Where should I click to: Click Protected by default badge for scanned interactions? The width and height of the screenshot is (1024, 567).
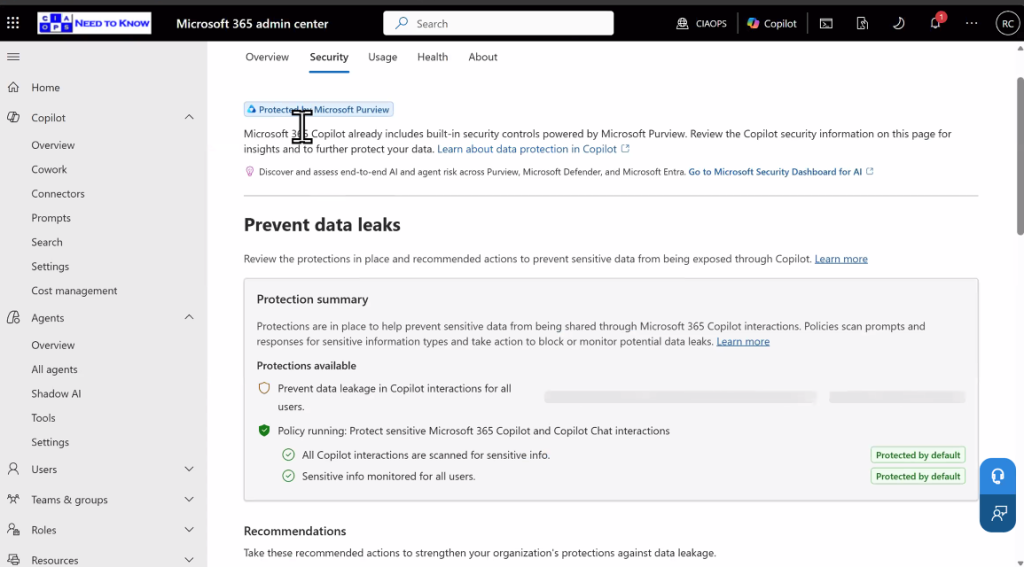click(x=918, y=455)
